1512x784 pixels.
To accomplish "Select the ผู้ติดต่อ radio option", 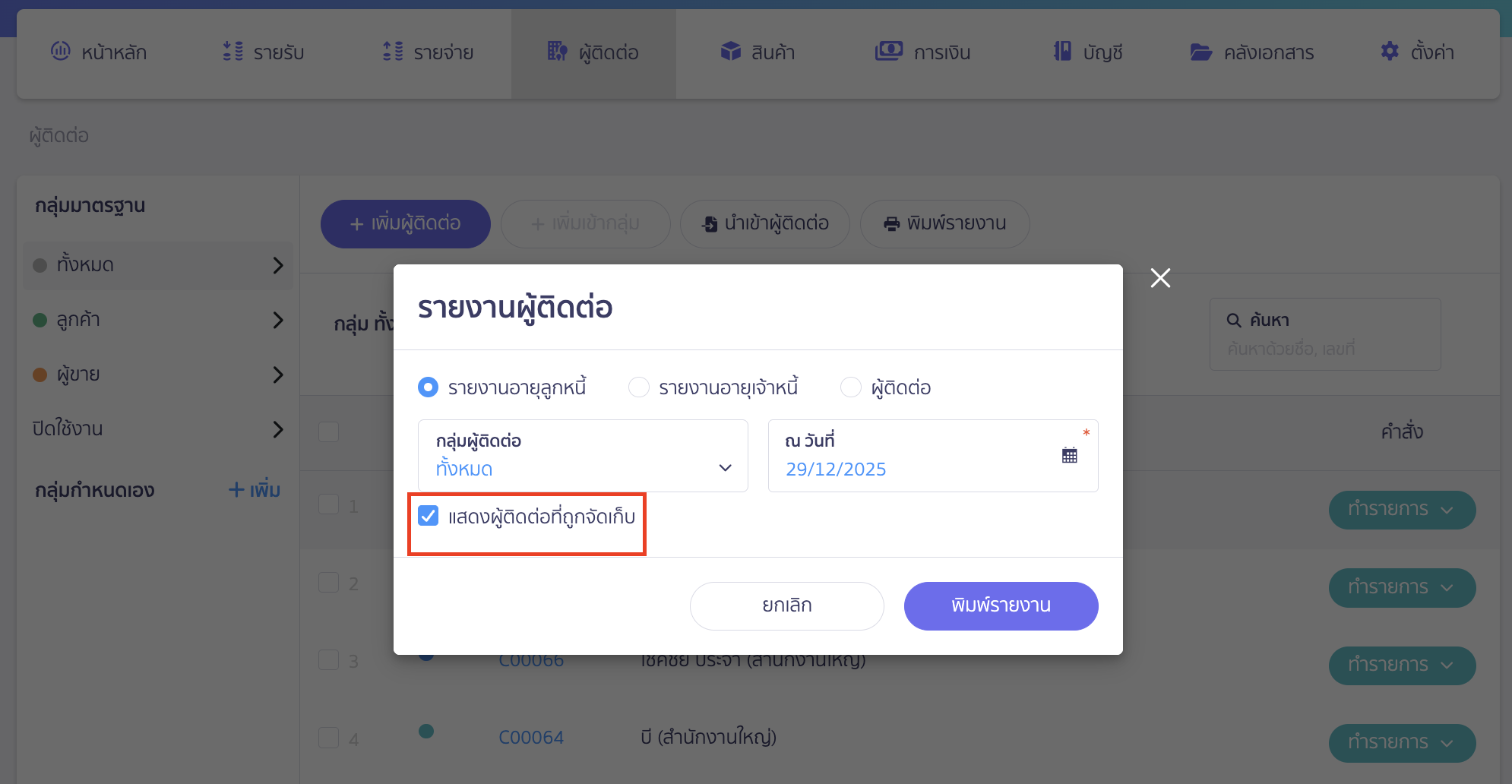I will click(851, 387).
